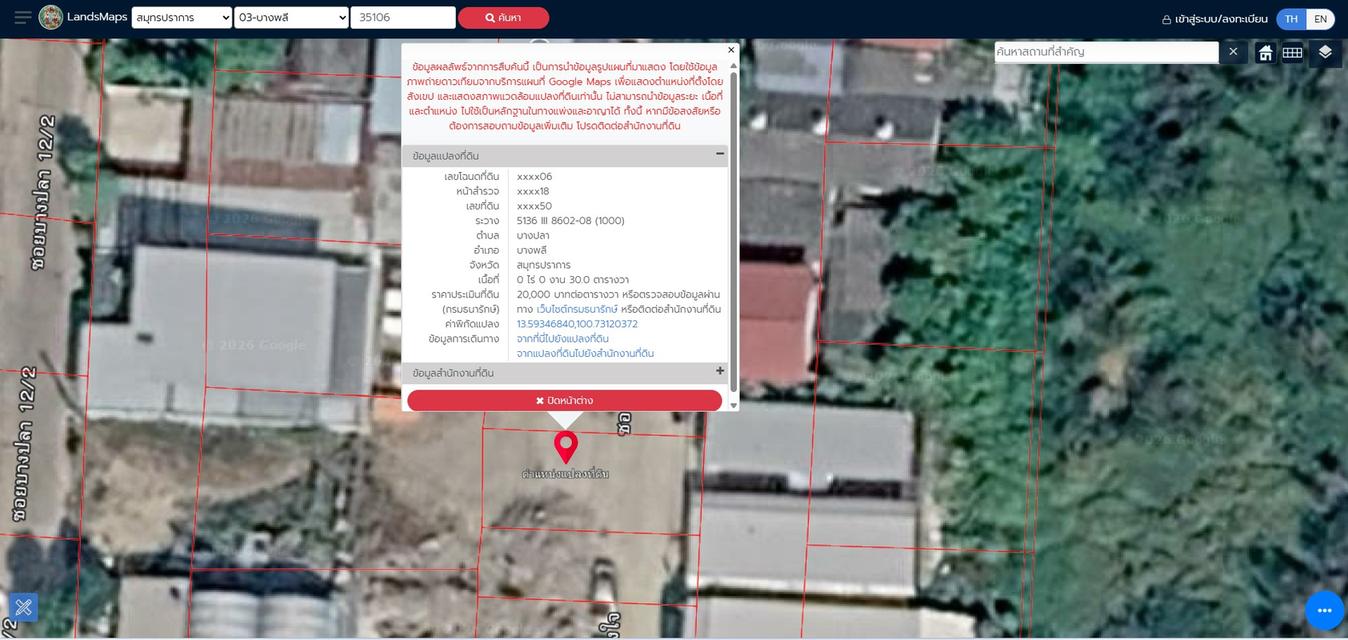Open the parcel coordinates link 13.59346840,100.73120372
This screenshot has height=640, width=1348.
577,324
